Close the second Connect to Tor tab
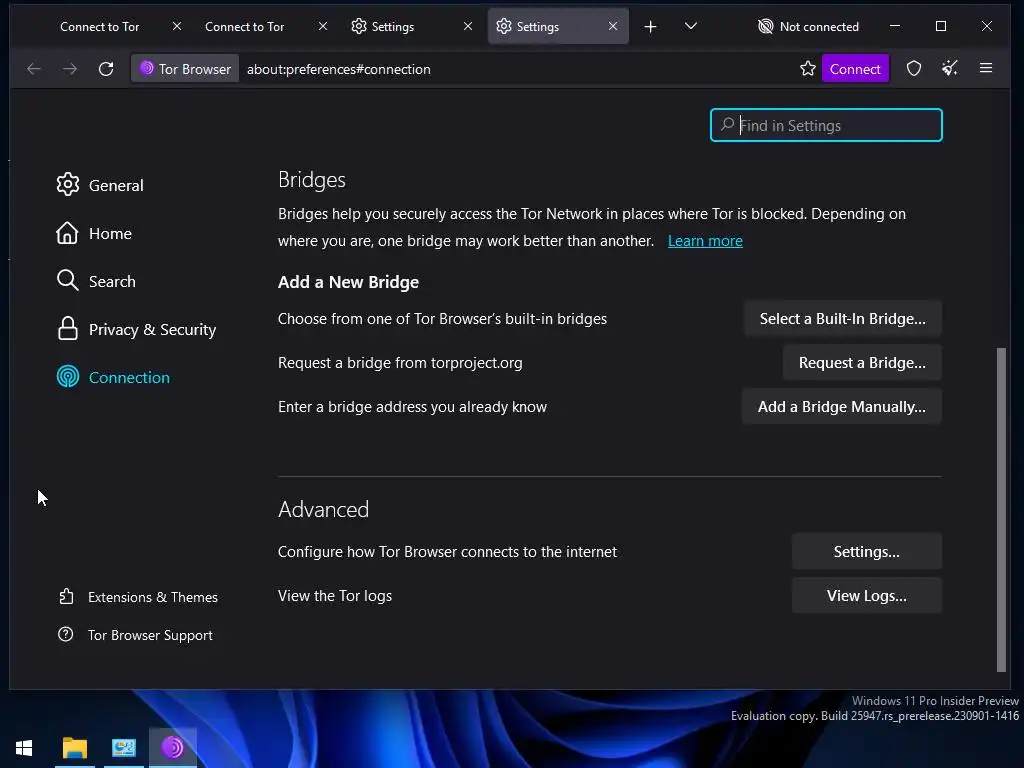This screenshot has width=1024, height=768. coord(323,26)
